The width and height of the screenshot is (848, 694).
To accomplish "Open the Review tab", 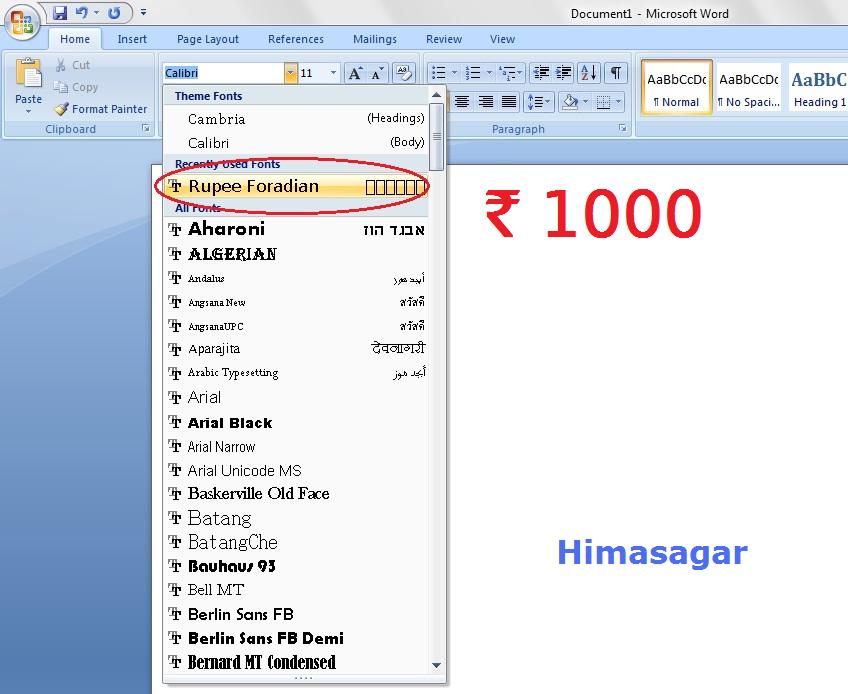I will tap(444, 39).
